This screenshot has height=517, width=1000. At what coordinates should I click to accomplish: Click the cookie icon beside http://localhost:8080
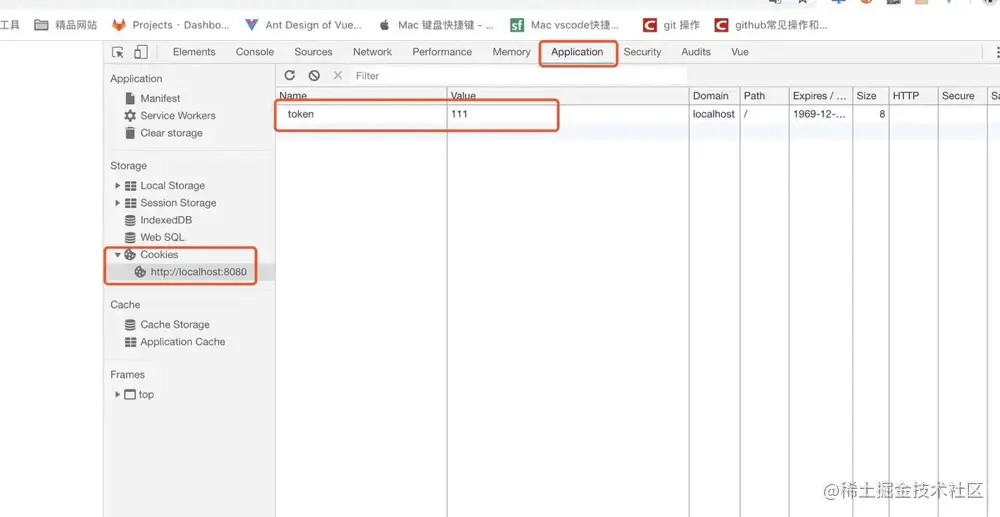click(x=140, y=272)
